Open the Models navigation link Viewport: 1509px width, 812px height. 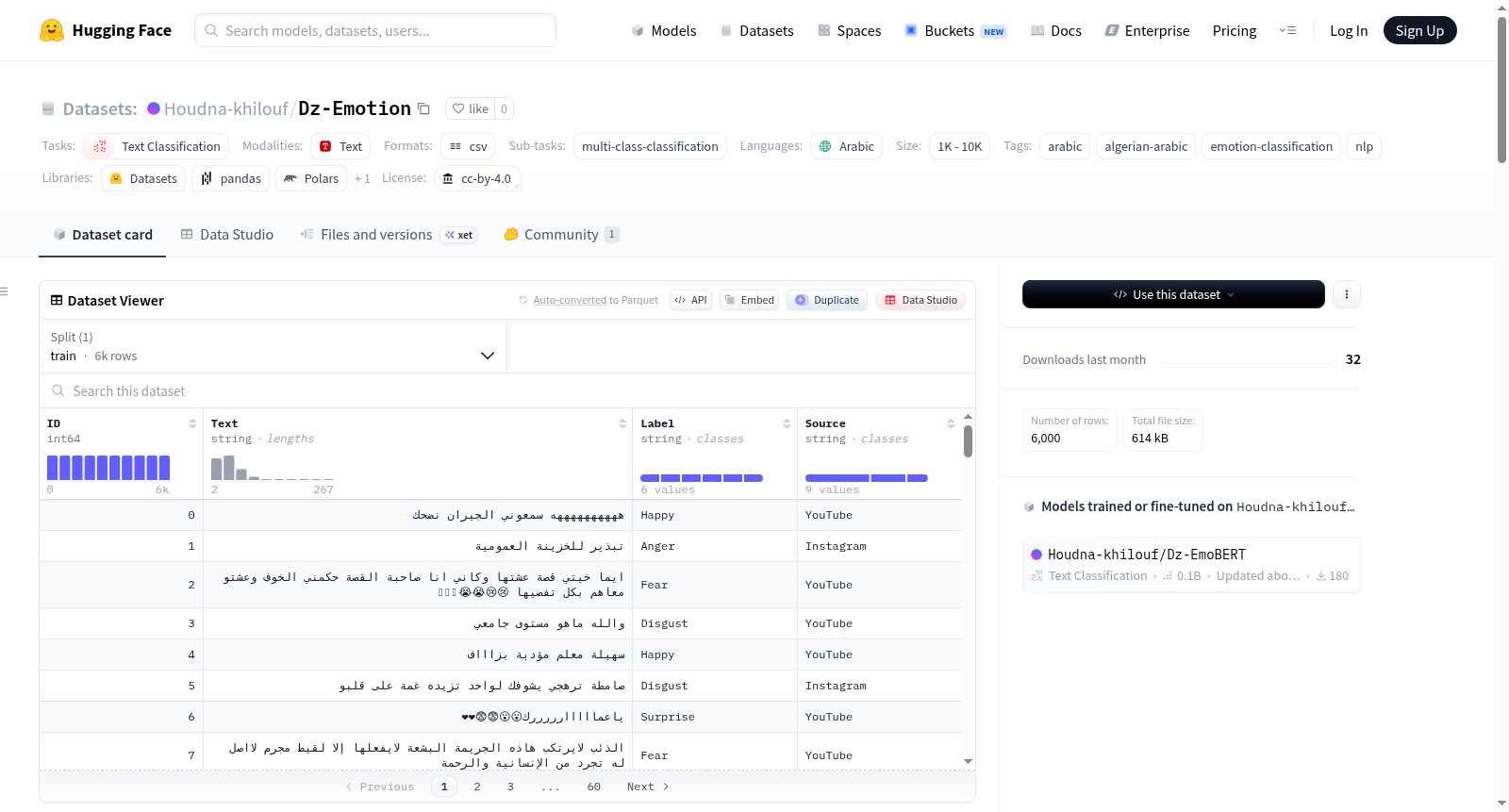pyautogui.click(x=664, y=30)
